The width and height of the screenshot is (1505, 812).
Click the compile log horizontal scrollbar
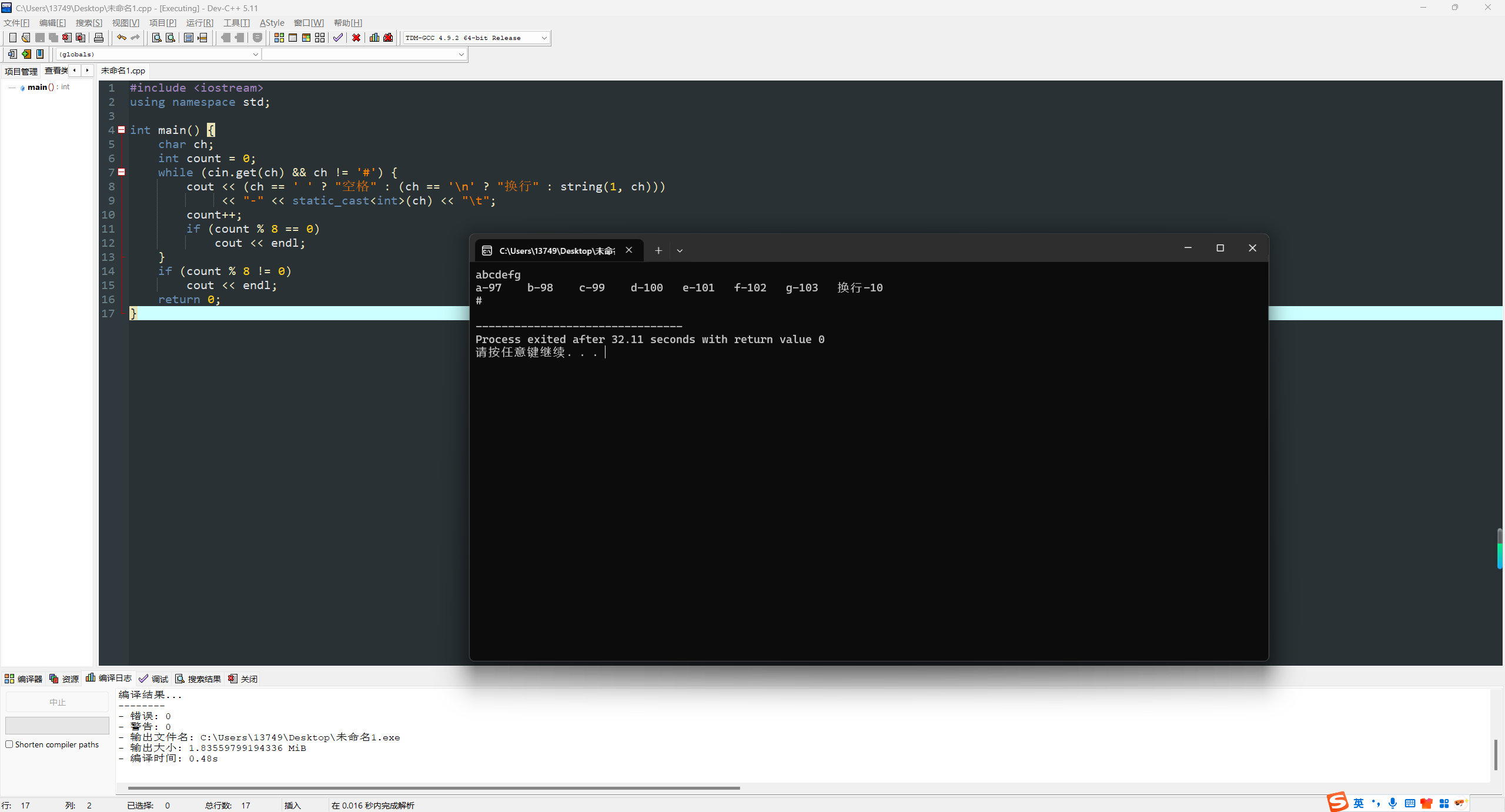coord(433,788)
